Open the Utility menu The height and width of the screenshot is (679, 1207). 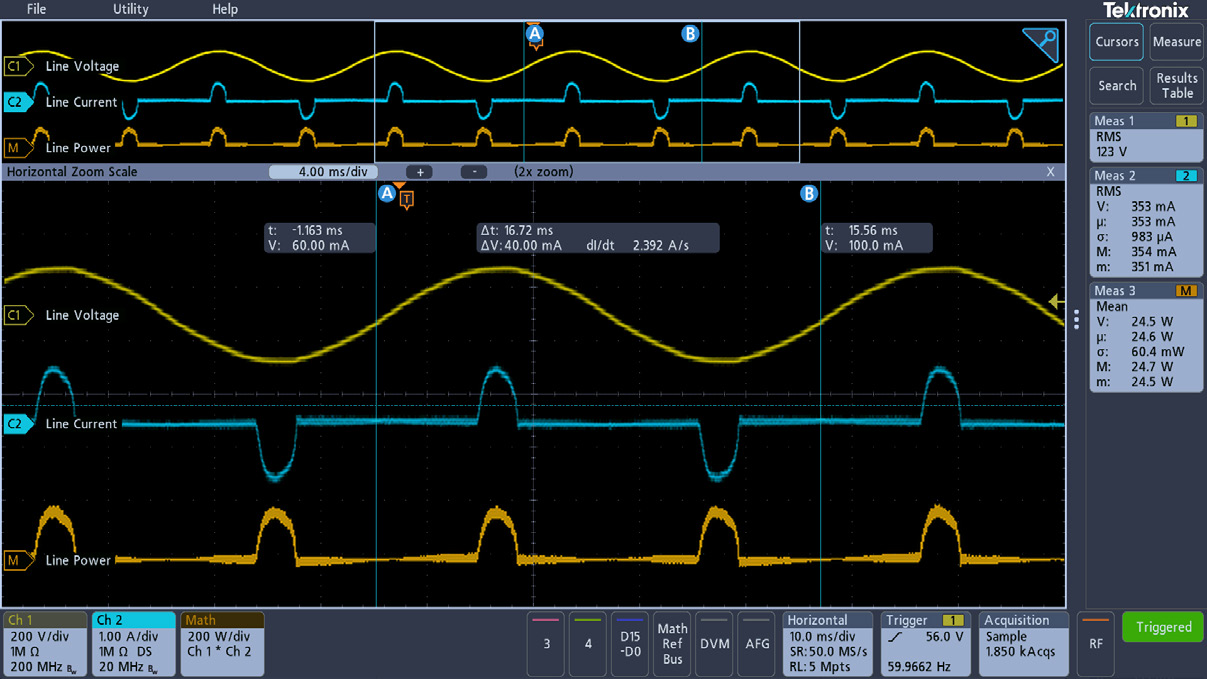pyautogui.click(x=130, y=9)
